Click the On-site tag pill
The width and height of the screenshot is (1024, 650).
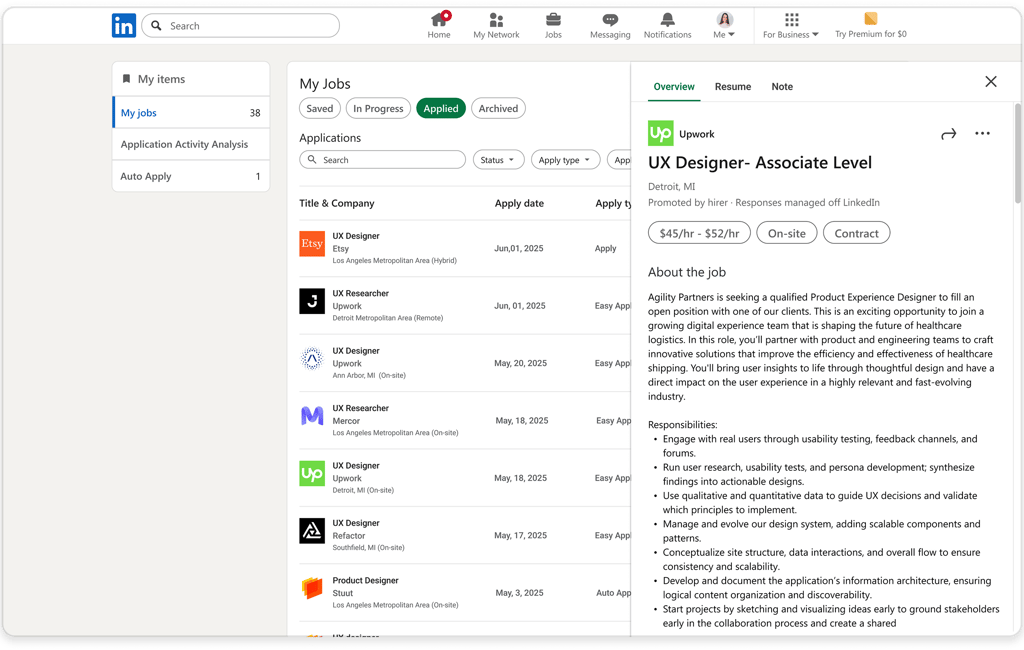(x=786, y=233)
